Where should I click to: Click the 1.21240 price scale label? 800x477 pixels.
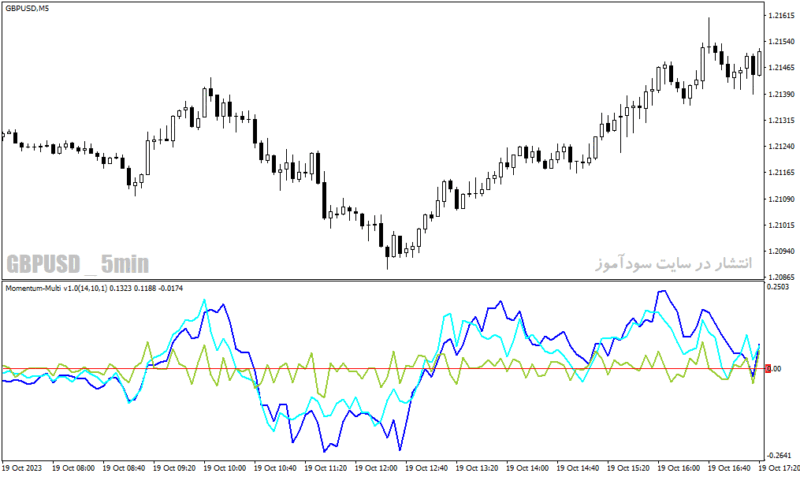[782, 146]
